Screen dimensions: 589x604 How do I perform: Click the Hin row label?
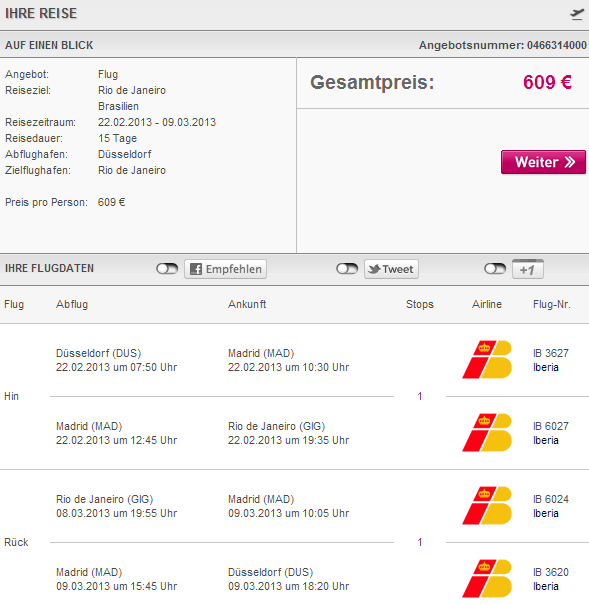click(x=11, y=396)
